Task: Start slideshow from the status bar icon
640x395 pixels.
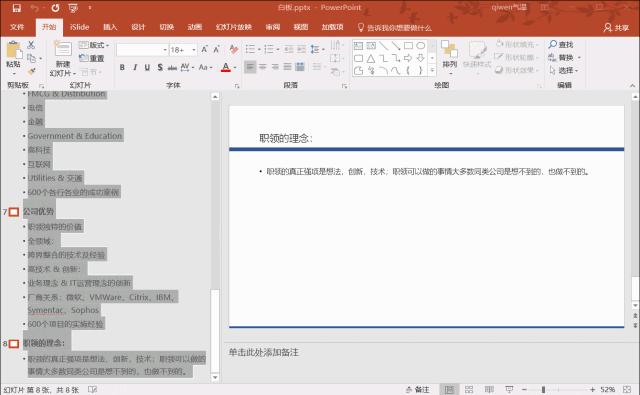Action: pos(509,390)
